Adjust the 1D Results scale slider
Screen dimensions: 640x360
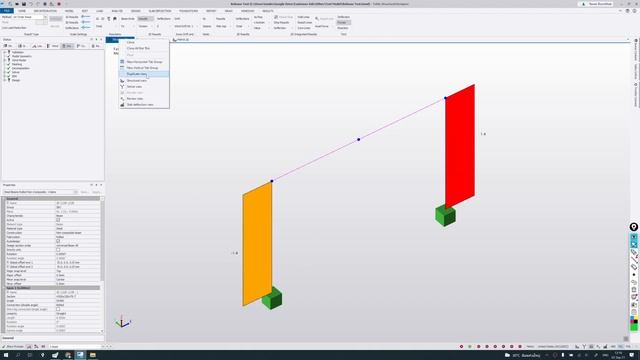click(x=85, y=17)
